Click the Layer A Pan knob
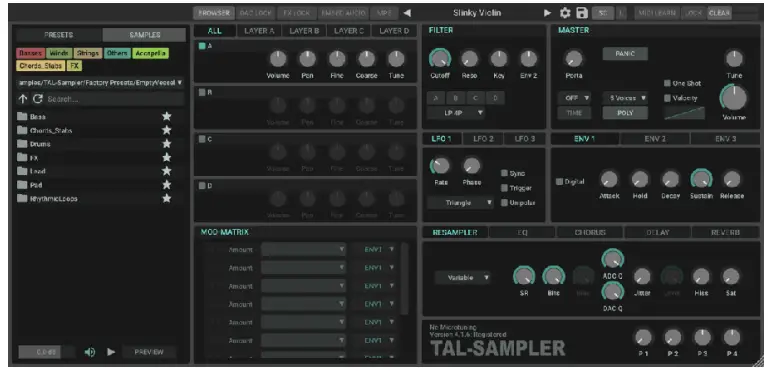This screenshot has height=371, width=769. click(x=308, y=59)
